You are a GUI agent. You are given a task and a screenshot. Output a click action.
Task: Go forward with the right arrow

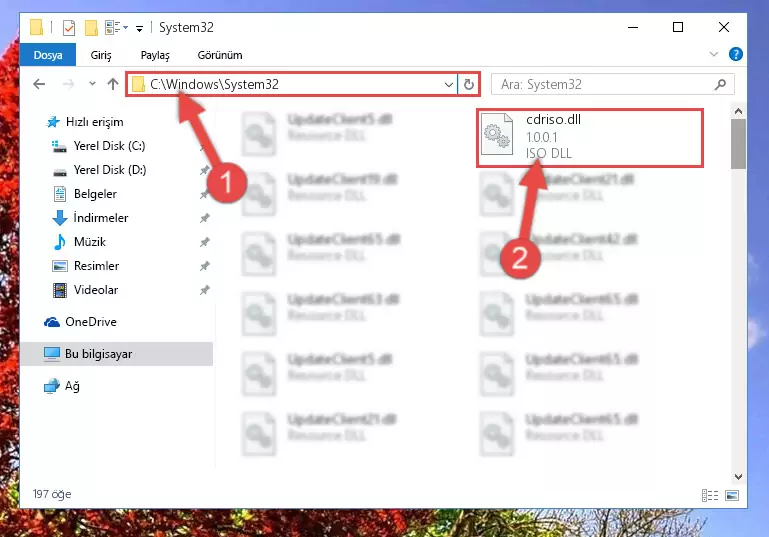click(x=69, y=84)
